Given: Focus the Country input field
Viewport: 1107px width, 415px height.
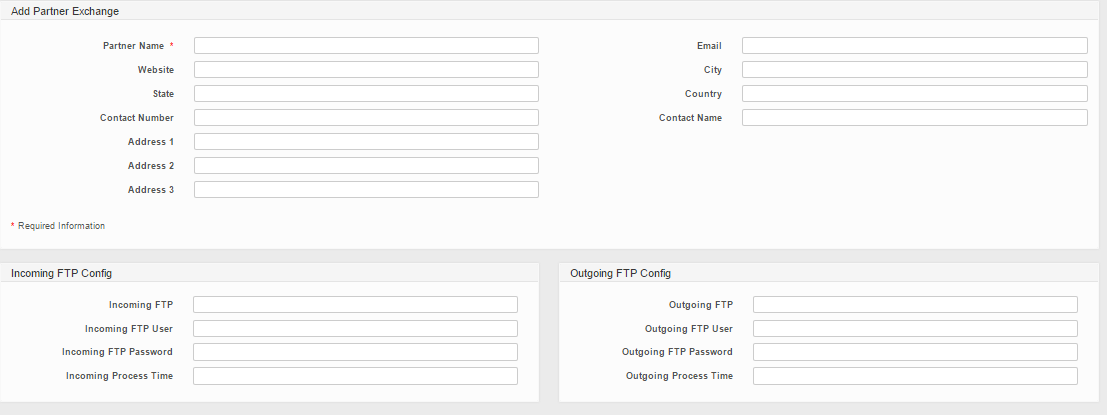Looking at the screenshot, I should point(914,94).
